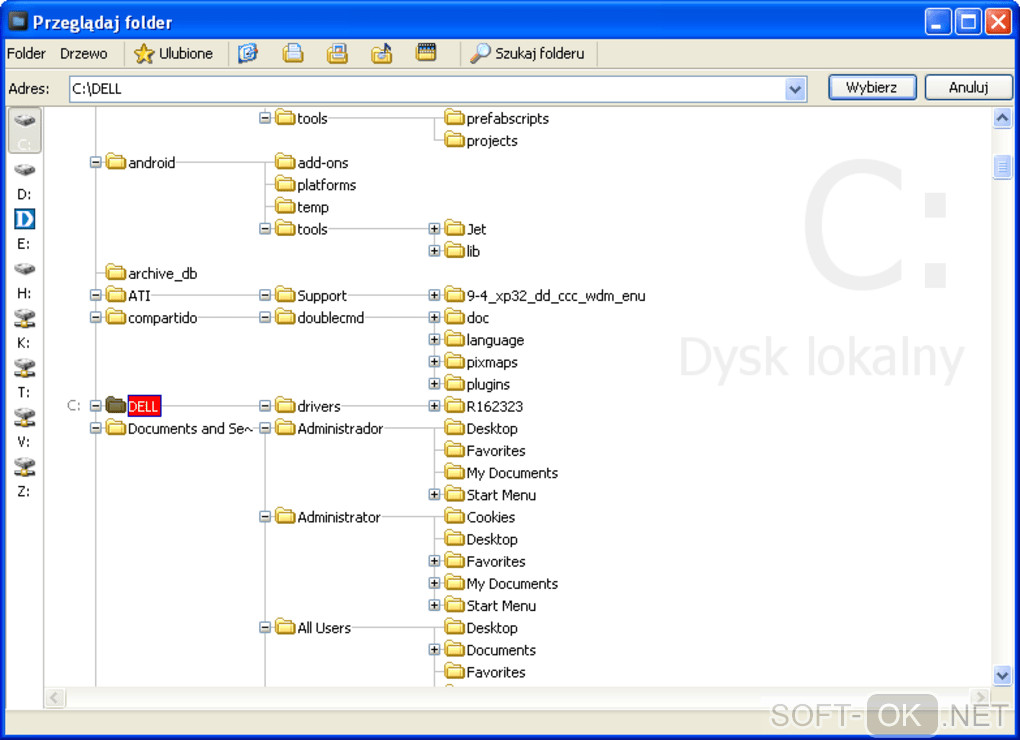1020x740 pixels.
Task: Collapse the android folder node
Action: 96,162
